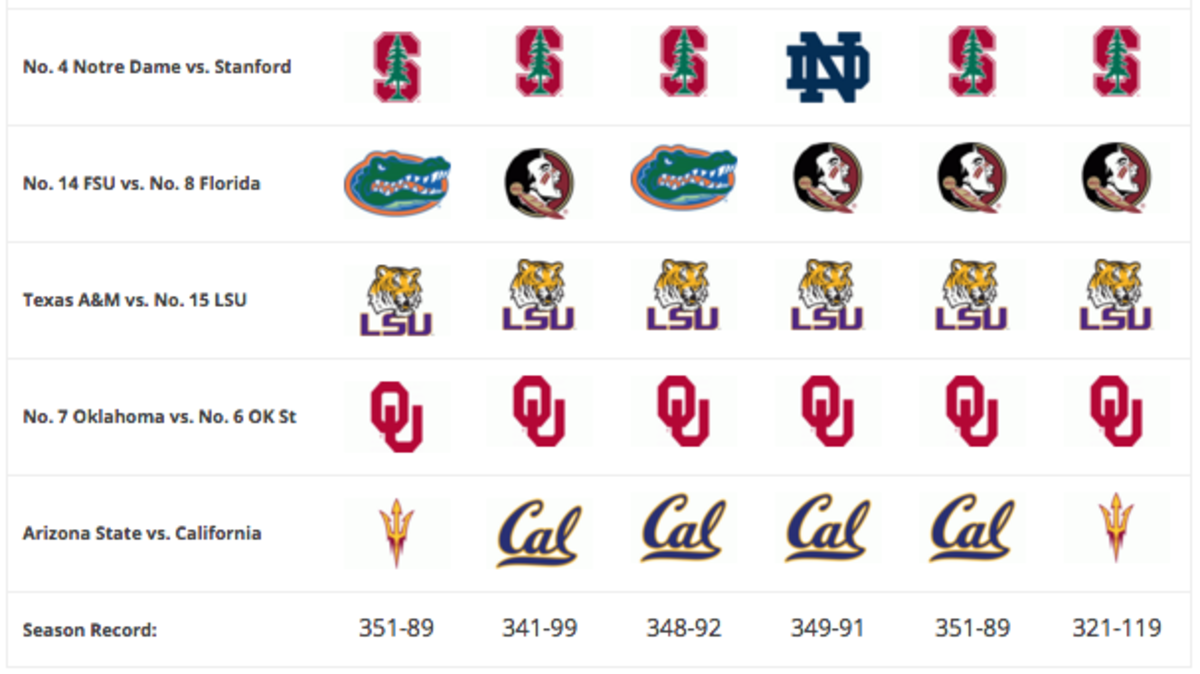1200x674 pixels.
Task: Click the 349-91 season record
Action: [x=828, y=628]
